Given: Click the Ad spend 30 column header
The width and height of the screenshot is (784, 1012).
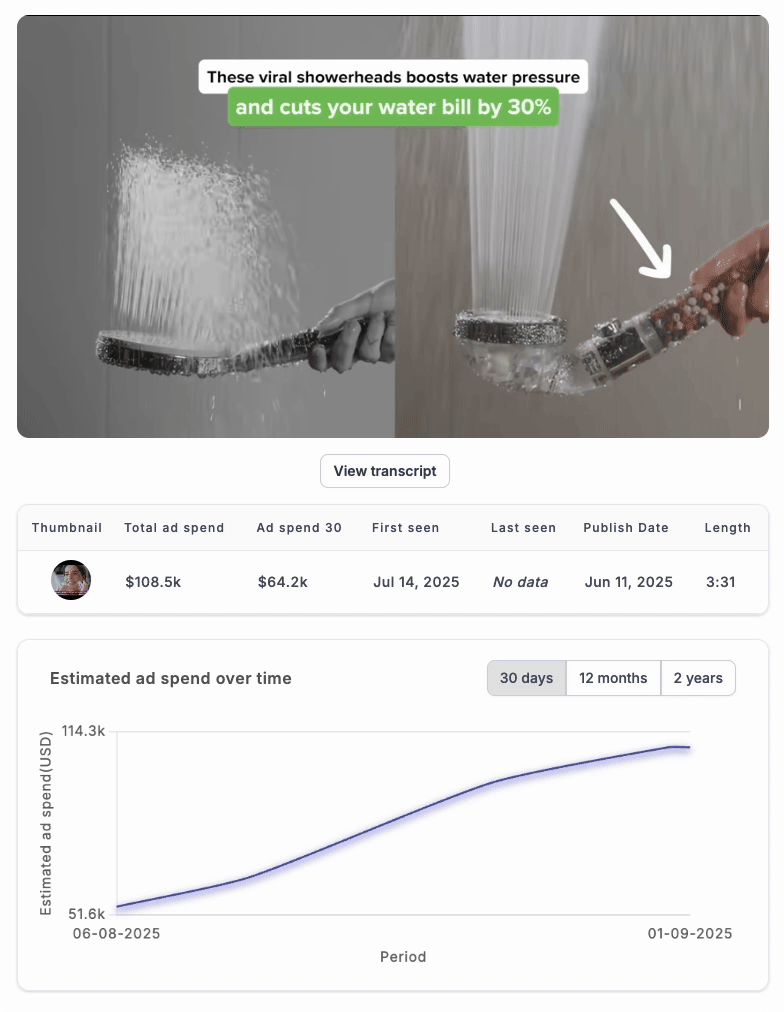Looking at the screenshot, I should pyautogui.click(x=299, y=527).
